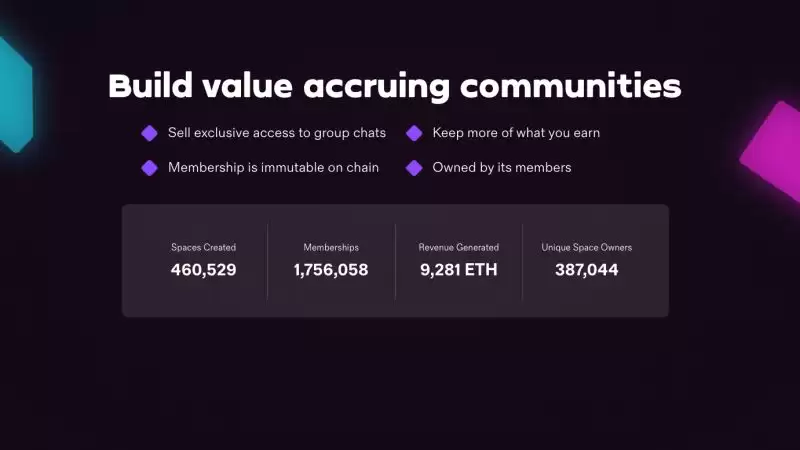Click the diamond bullet beside "Owned by its members"
This screenshot has width=800, height=450.
[x=414, y=168]
